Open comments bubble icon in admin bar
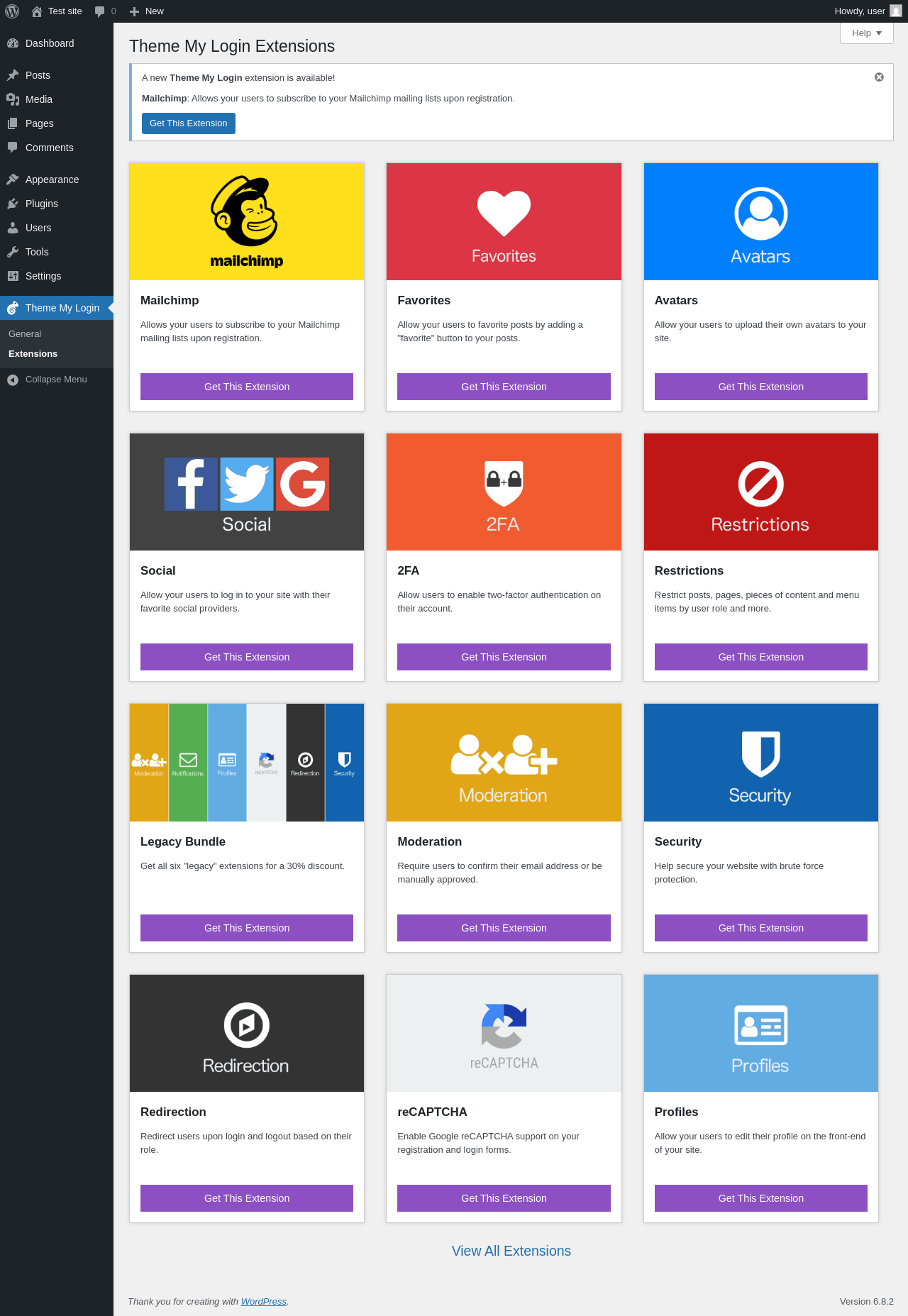Image resolution: width=908 pixels, height=1316 pixels. (100, 11)
